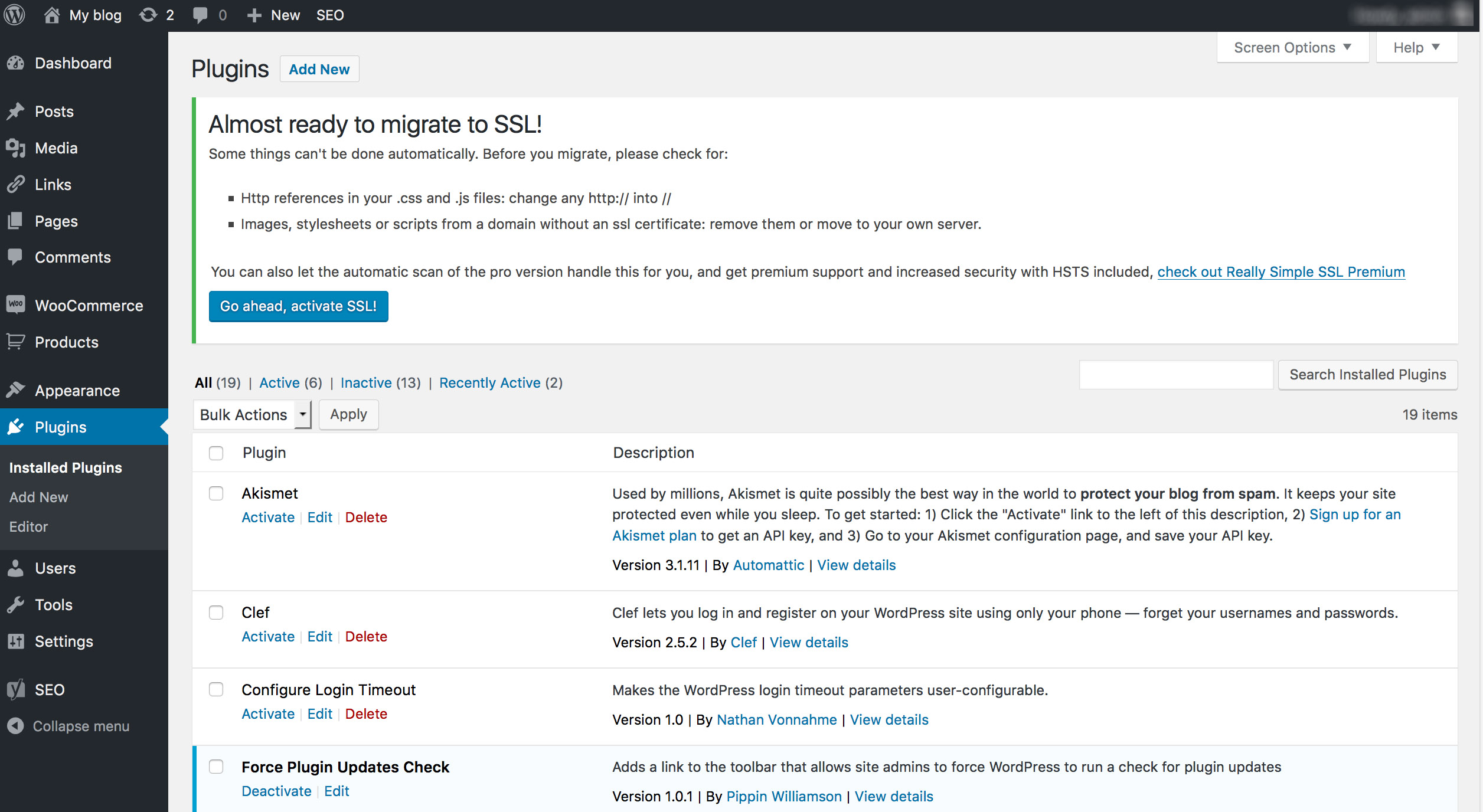Check the Akismet plugin checkbox

pyautogui.click(x=216, y=493)
